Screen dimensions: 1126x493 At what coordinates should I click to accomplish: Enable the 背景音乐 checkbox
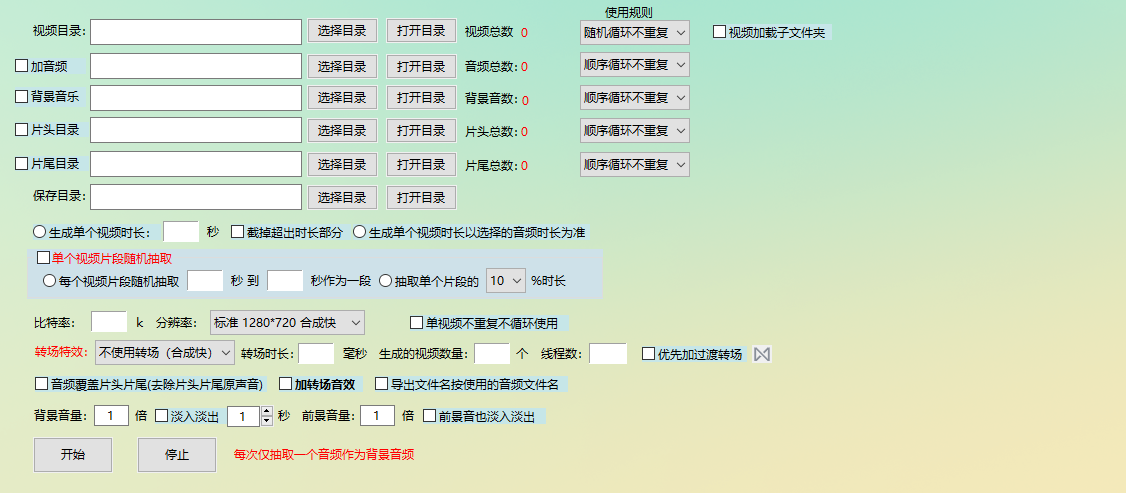coord(22,95)
